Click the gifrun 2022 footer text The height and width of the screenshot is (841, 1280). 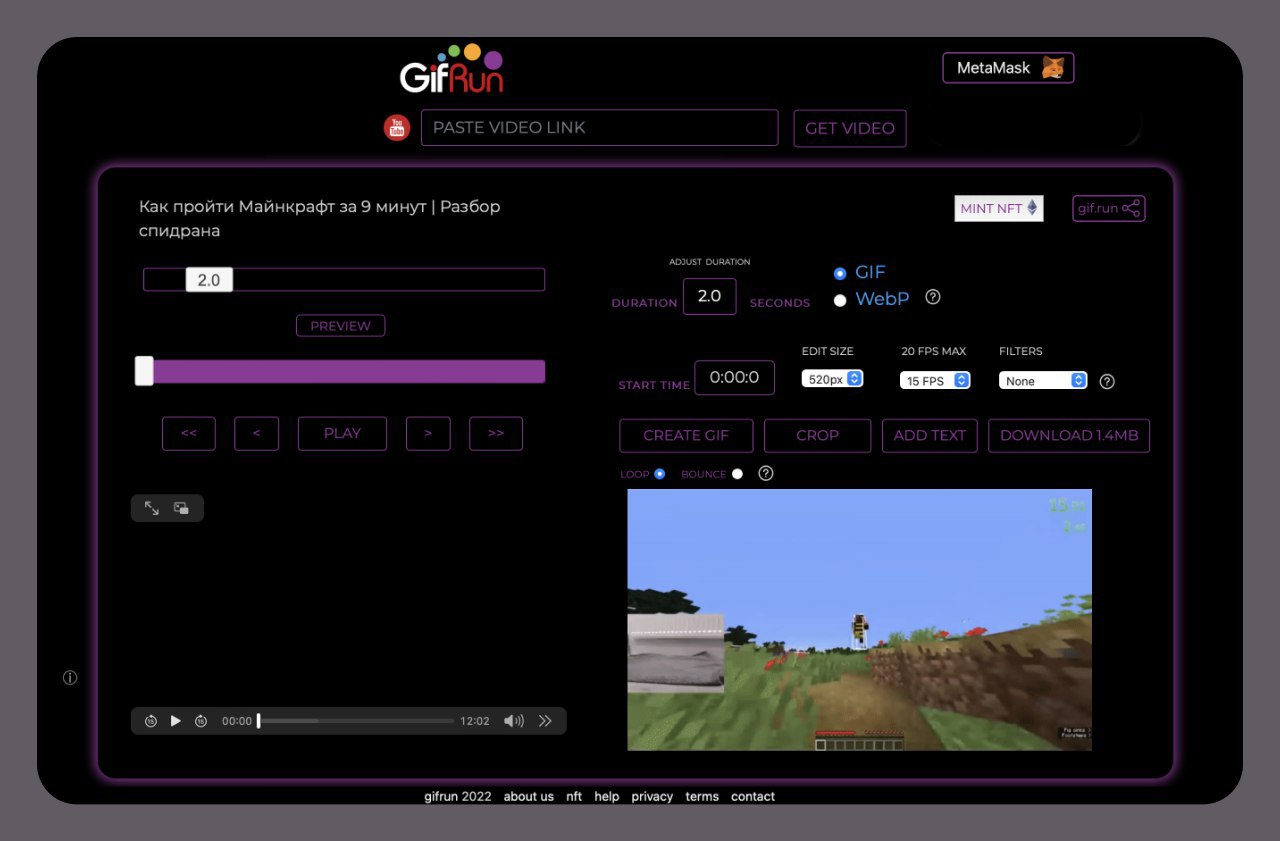click(458, 797)
